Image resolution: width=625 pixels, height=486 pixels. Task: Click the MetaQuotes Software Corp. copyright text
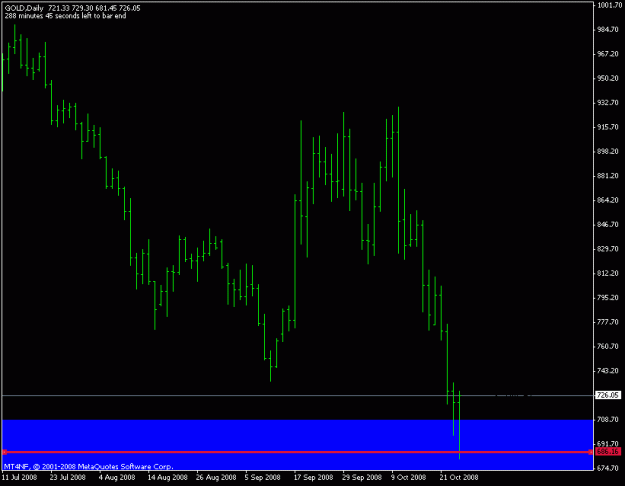88,466
